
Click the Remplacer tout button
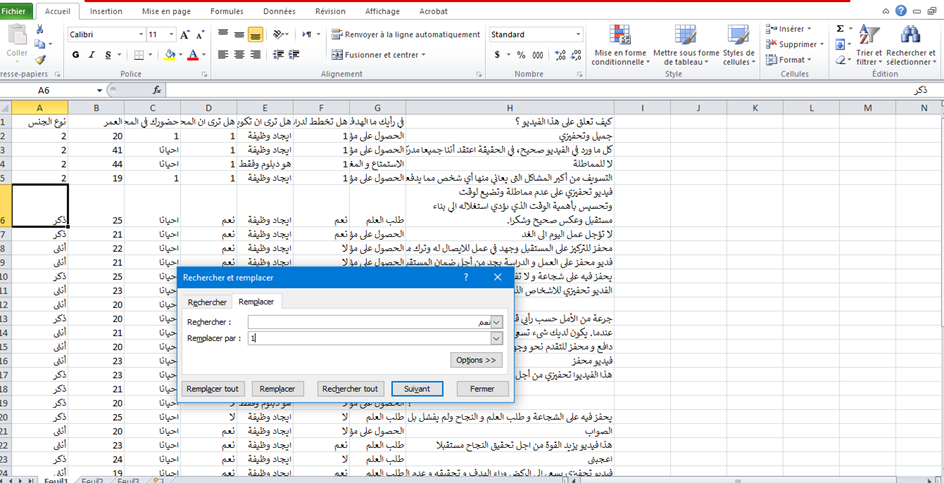click(x=212, y=388)
